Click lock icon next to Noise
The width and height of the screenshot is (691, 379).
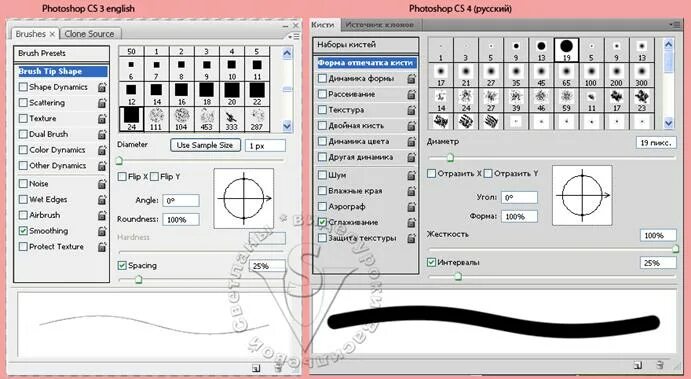tap(102, 184)
